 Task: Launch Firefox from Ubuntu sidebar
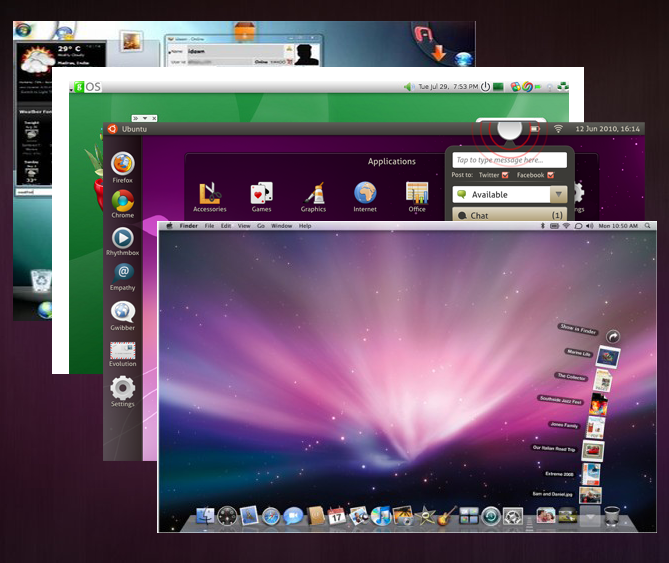coord(122,167)
